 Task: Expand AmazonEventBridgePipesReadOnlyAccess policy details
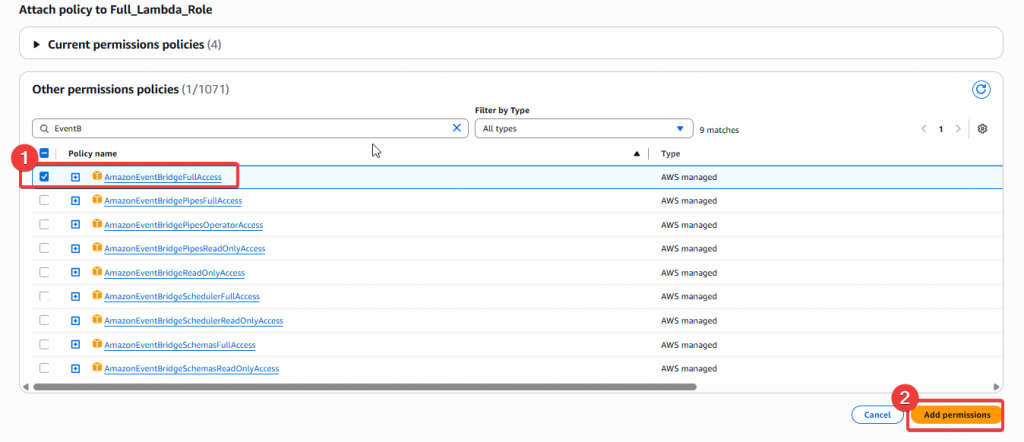(75, 249)
